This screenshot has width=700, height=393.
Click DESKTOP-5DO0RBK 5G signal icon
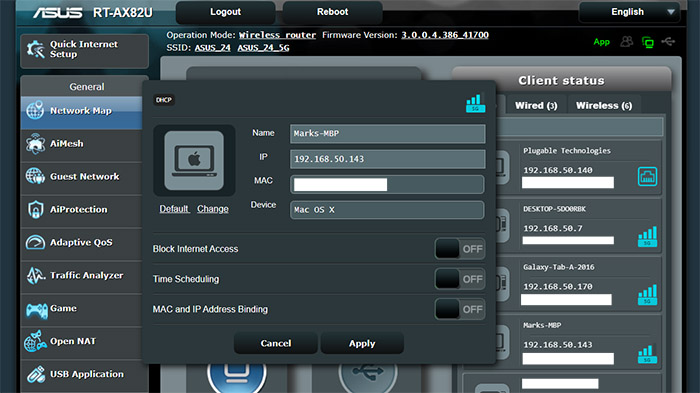click(647, 237)
